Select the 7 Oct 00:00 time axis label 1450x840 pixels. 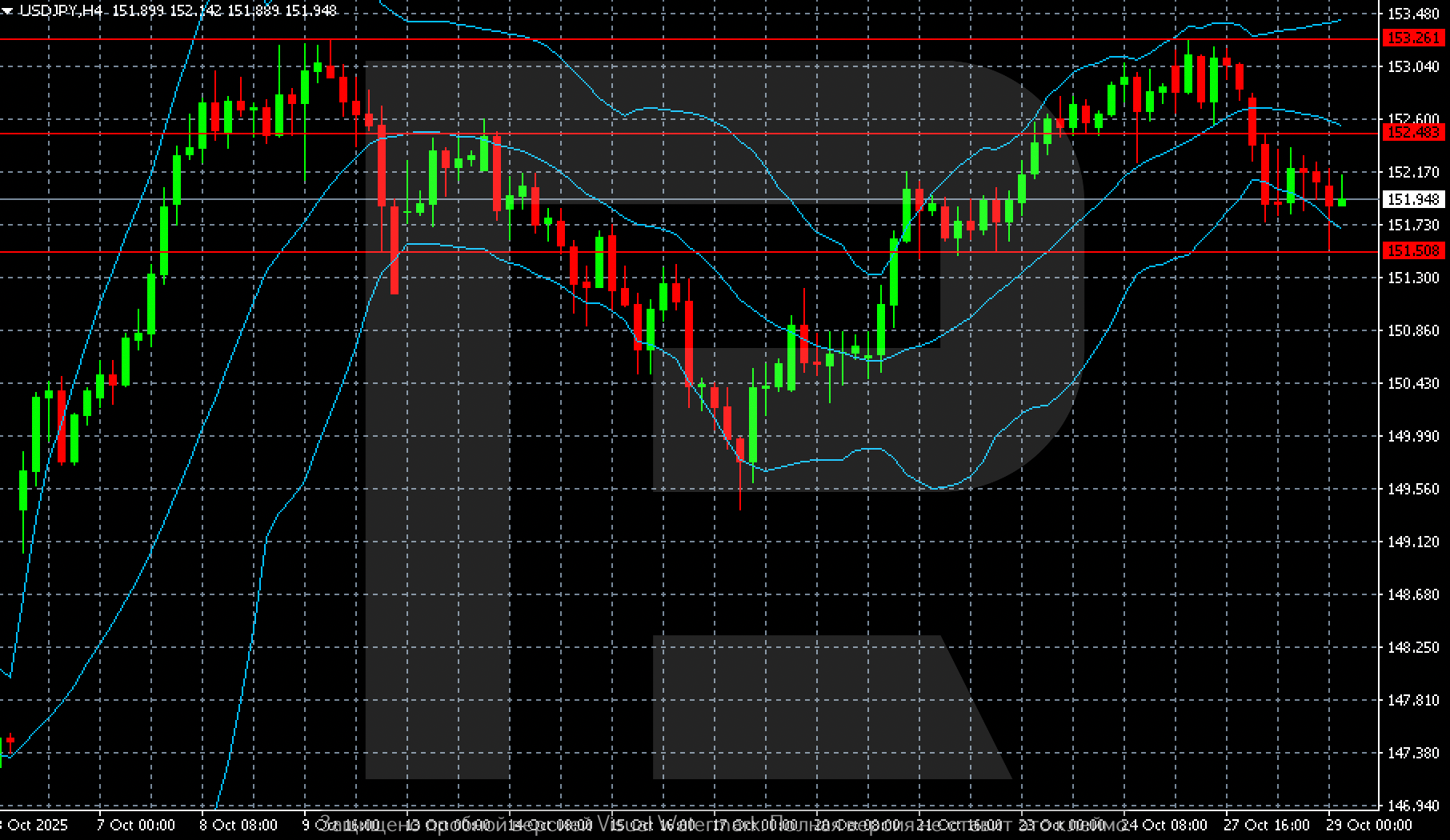coord(136,825)
